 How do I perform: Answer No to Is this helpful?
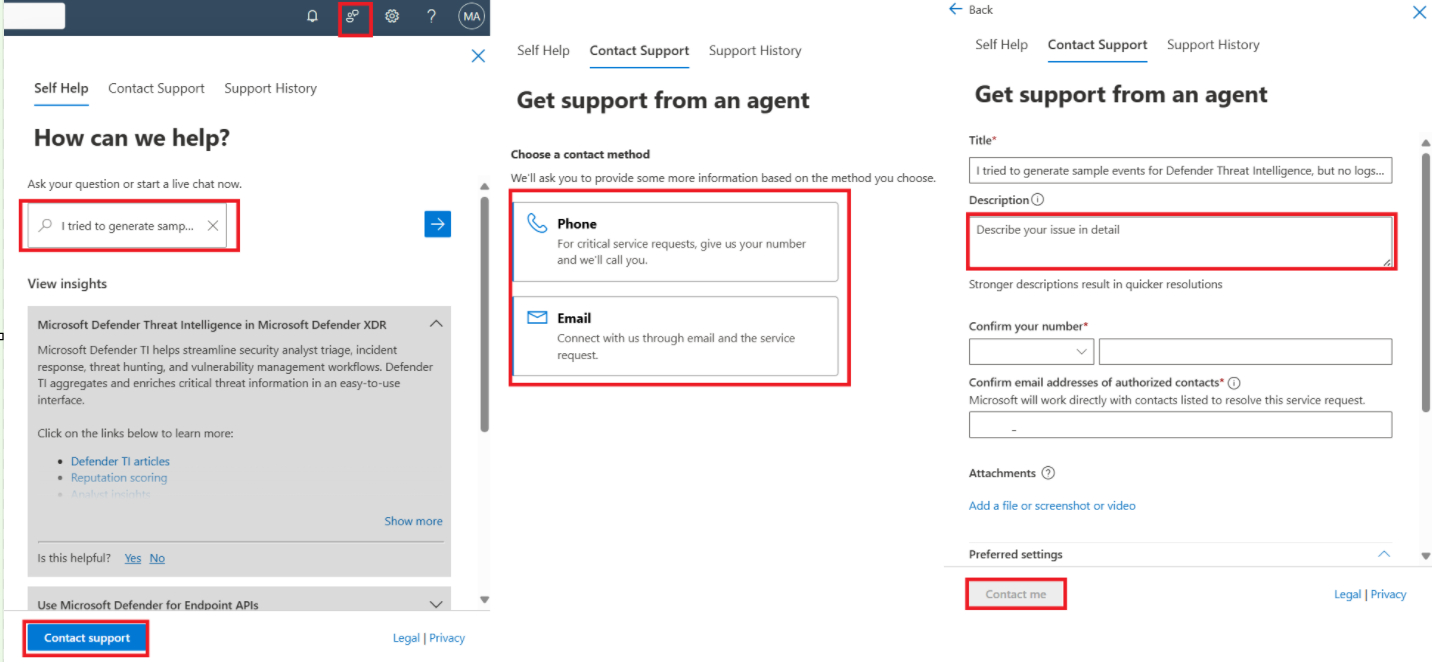tap(157, 558)
